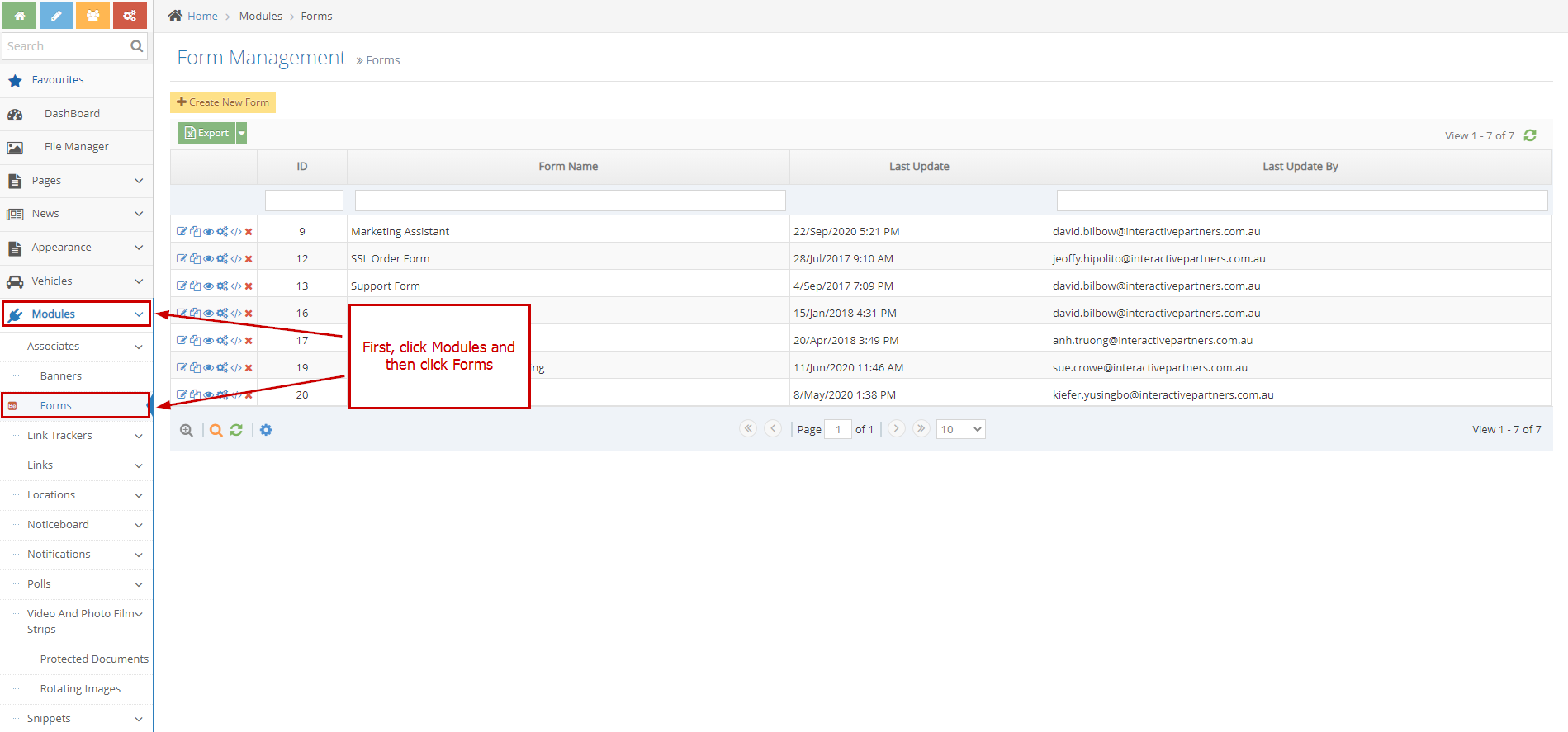Open Link Trackers in the sidebar
The width and height of the screenshot is (1568, 732).
pos(59,436)
